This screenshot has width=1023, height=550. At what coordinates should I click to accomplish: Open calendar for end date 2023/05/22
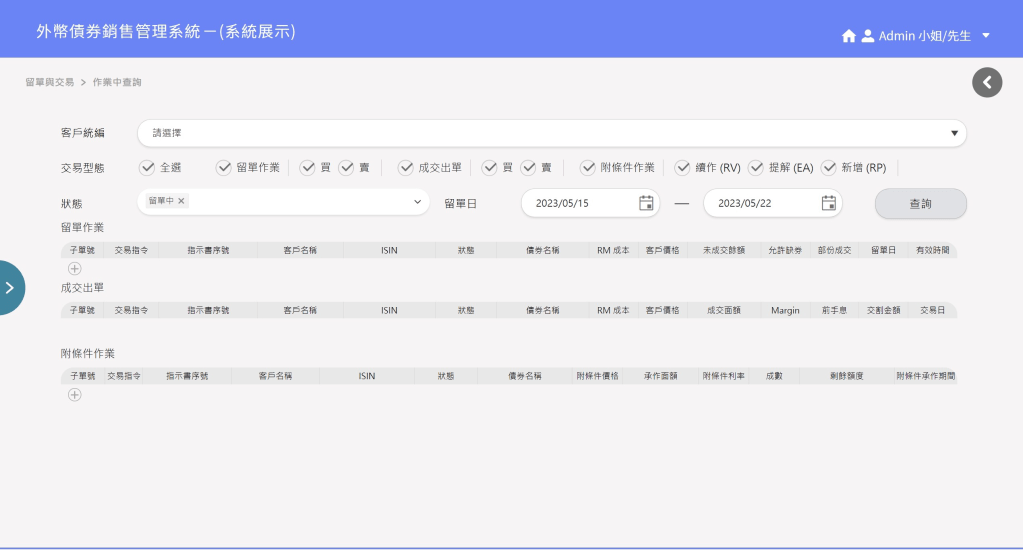828,203
